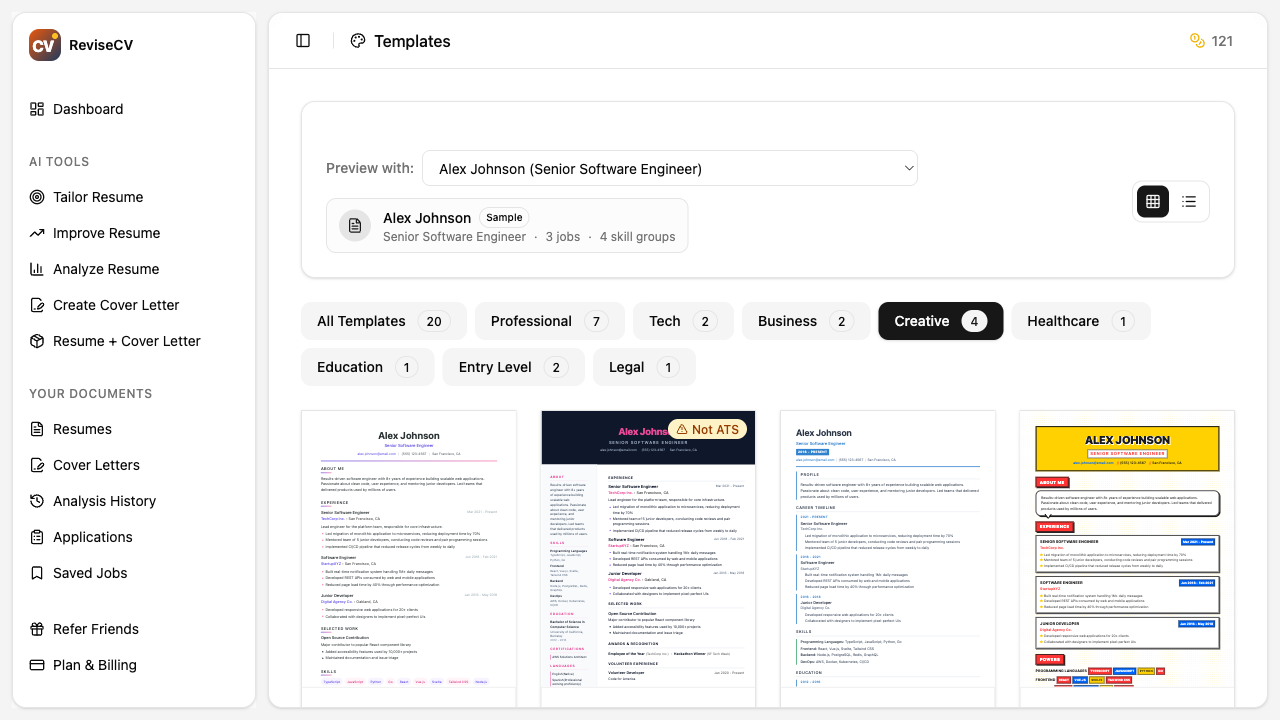
Task: Collapse the sidebar using the panel icon
Action: point(303,40)
